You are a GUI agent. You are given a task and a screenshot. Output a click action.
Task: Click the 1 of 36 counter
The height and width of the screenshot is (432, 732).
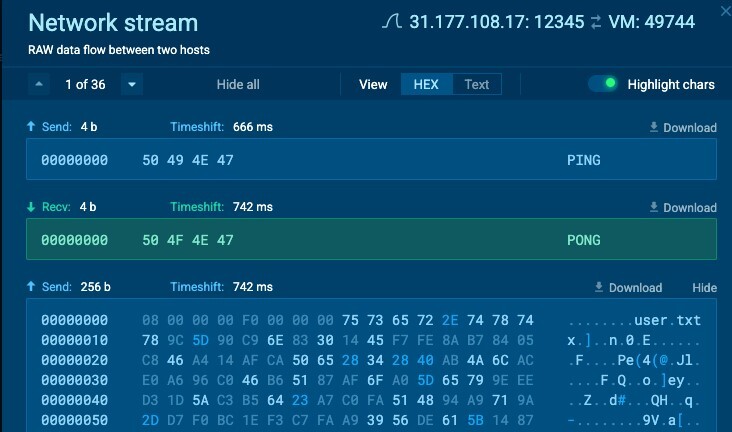point(85,85)
